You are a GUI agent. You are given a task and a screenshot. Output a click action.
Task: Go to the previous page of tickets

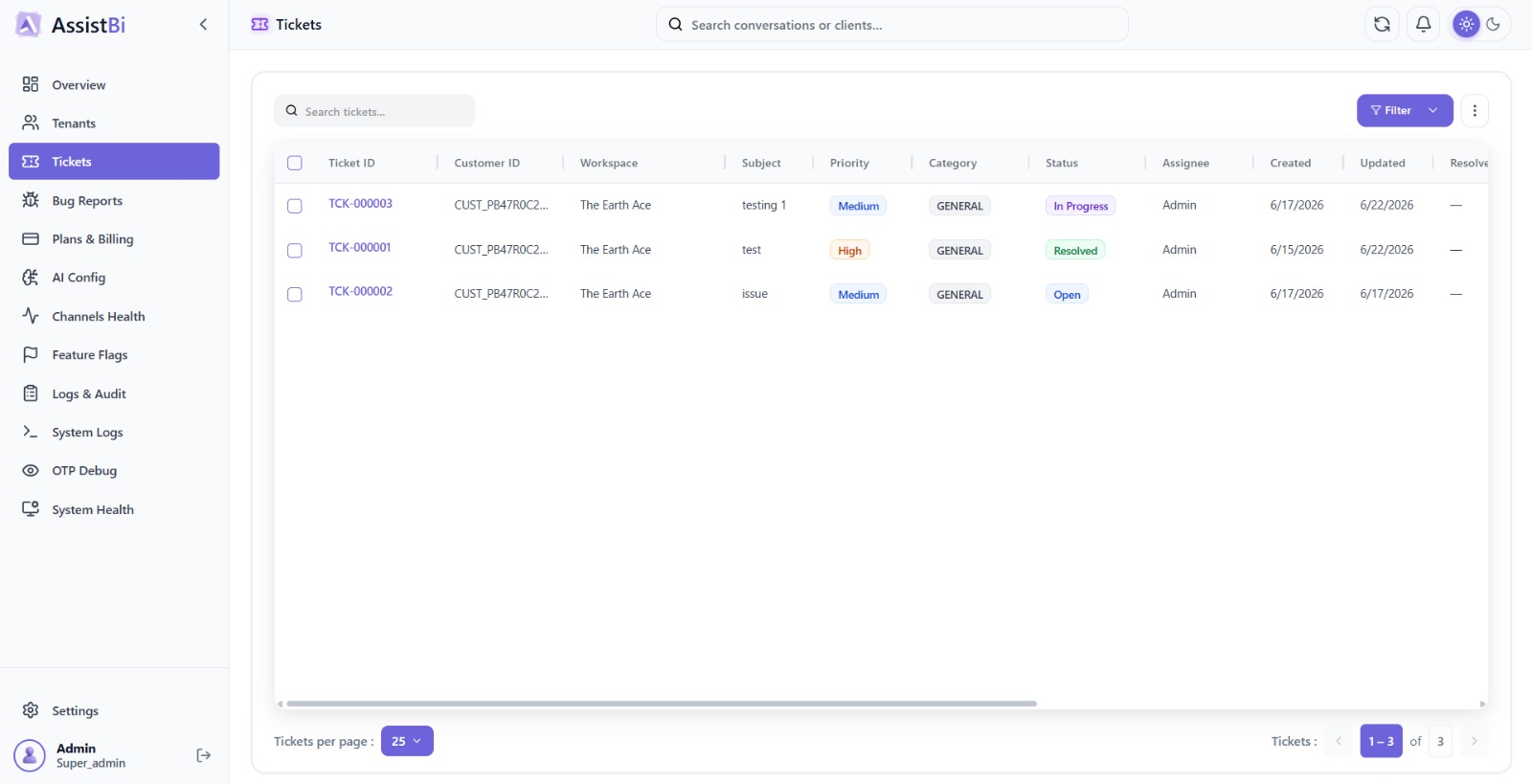point(1339,741)
